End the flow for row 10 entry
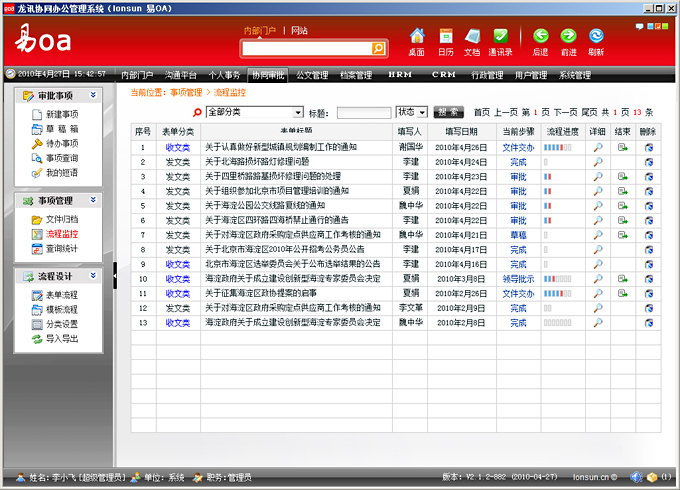 click(623, 279)
